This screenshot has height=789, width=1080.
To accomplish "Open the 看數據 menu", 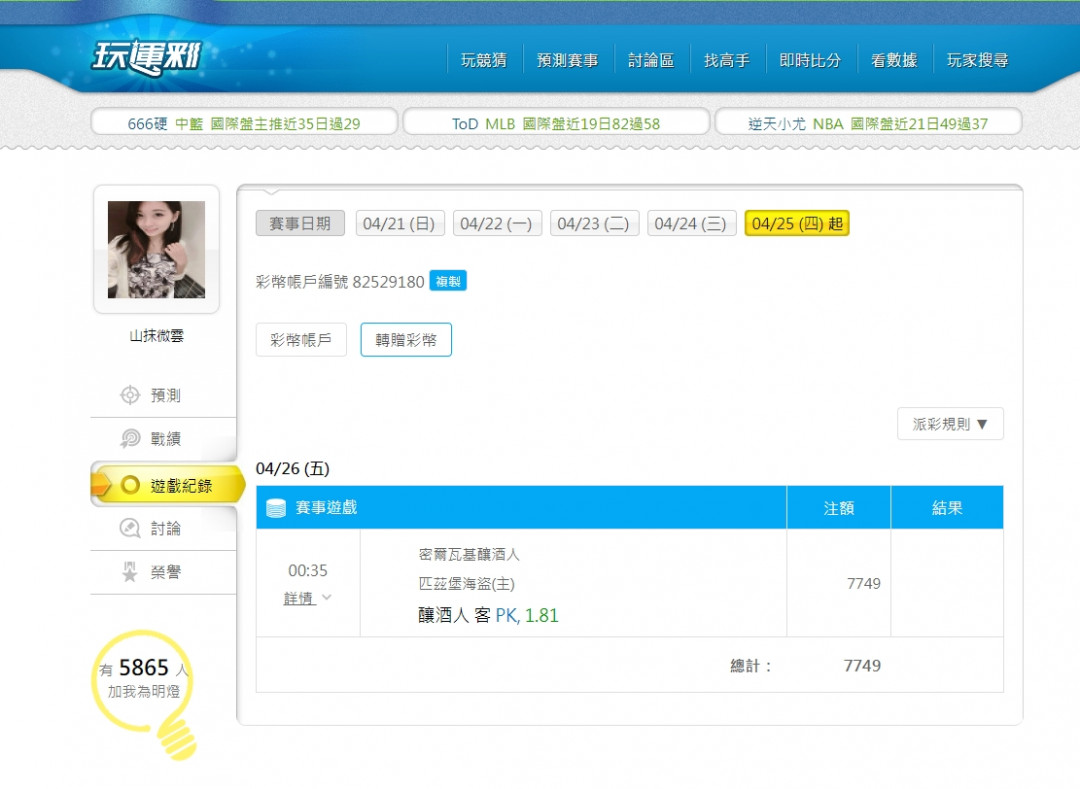I will [x=894, y=61].
